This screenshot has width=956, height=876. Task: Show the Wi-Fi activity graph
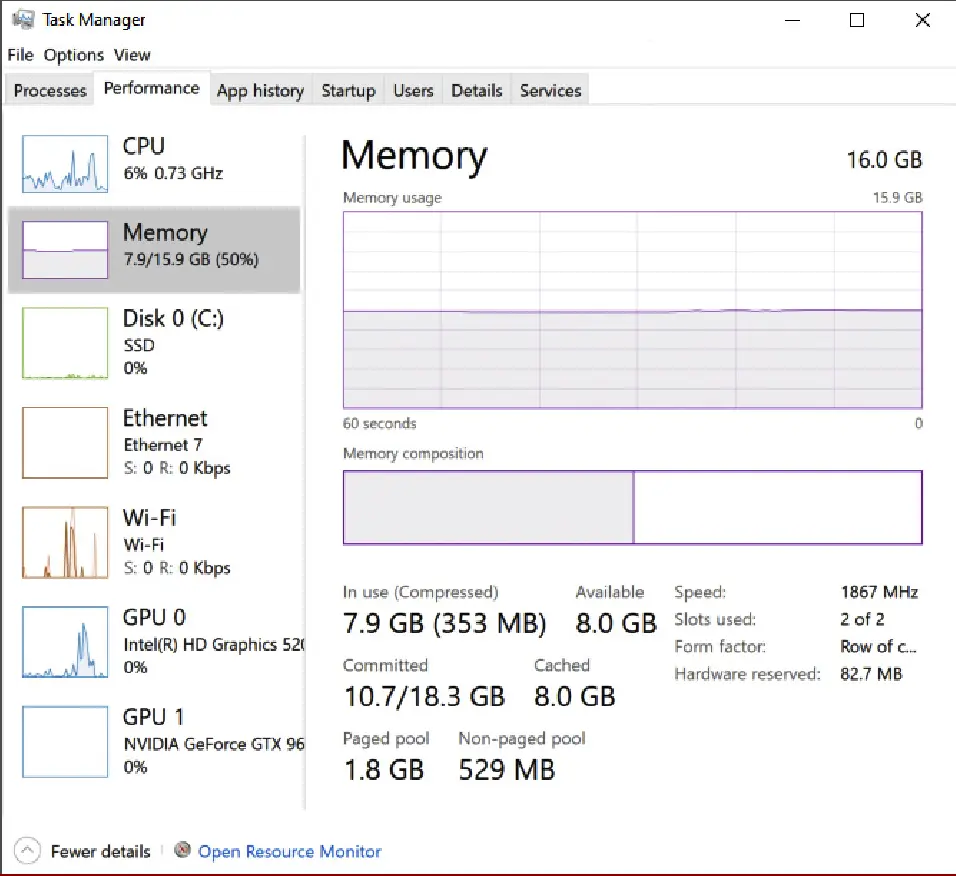[x=65, y=543]
